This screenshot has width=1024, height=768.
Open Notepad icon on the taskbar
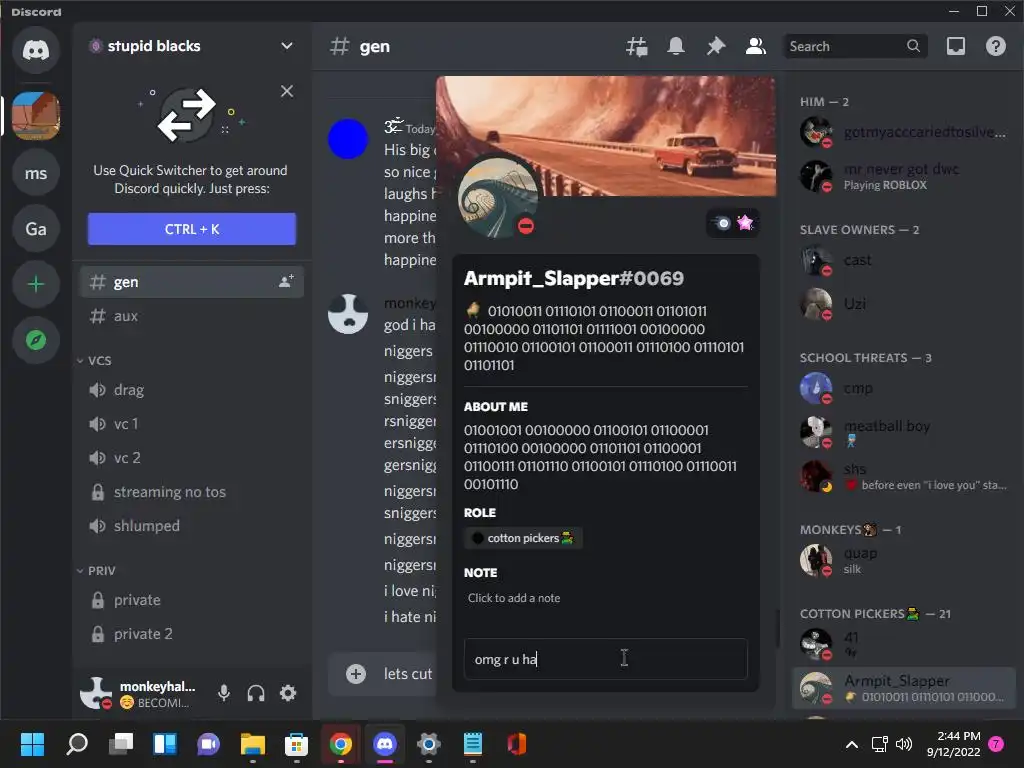click(473, 744)
